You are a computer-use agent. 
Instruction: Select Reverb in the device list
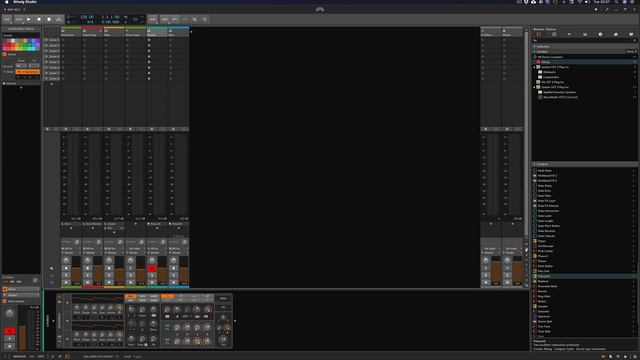click(x=584, y=291)
